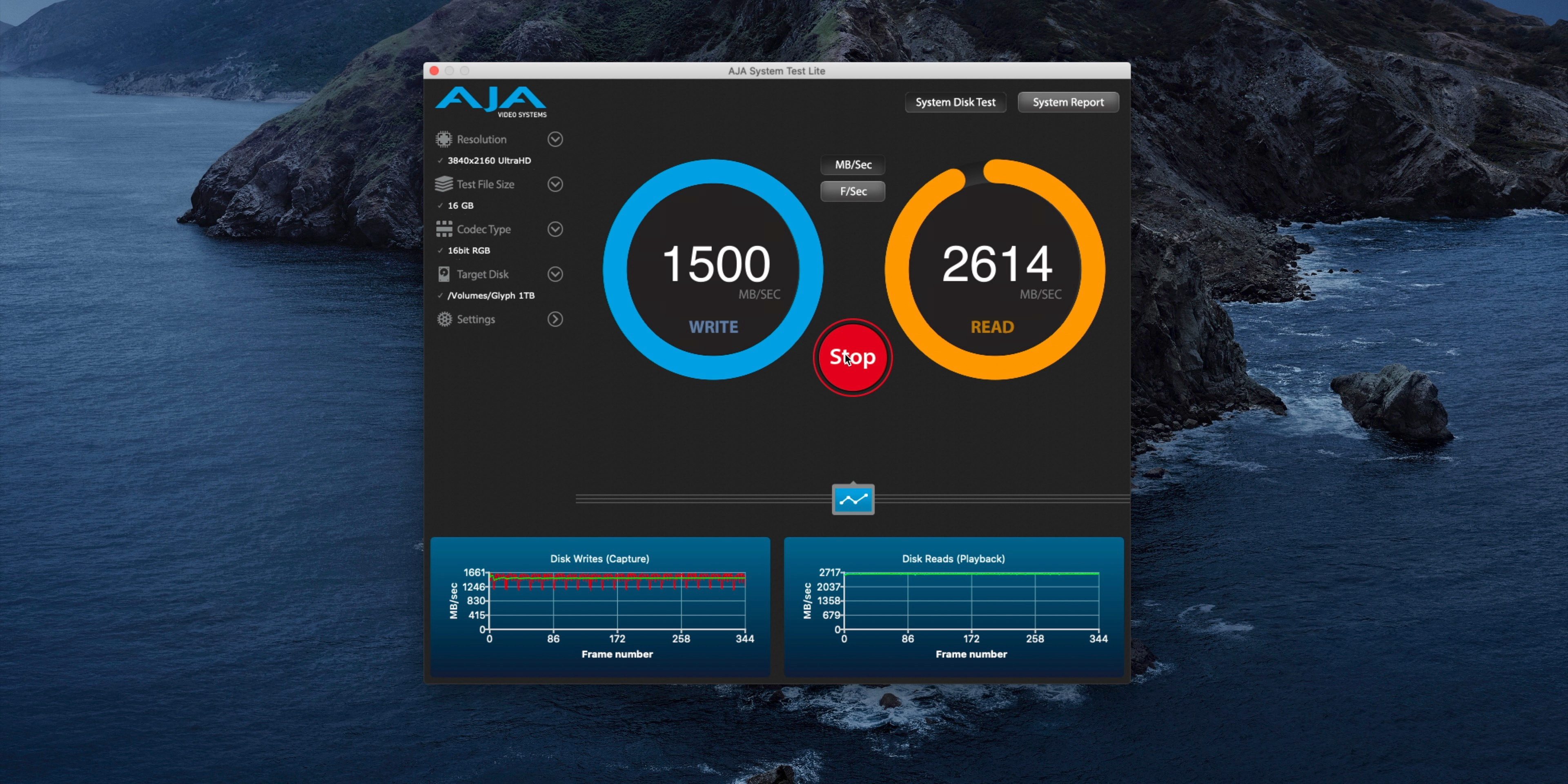The height and width of the screenshot is (784, 1568).
Task: Select the 3840x2160 UltraHD resolution value
Action: click(x=490, y=161)
